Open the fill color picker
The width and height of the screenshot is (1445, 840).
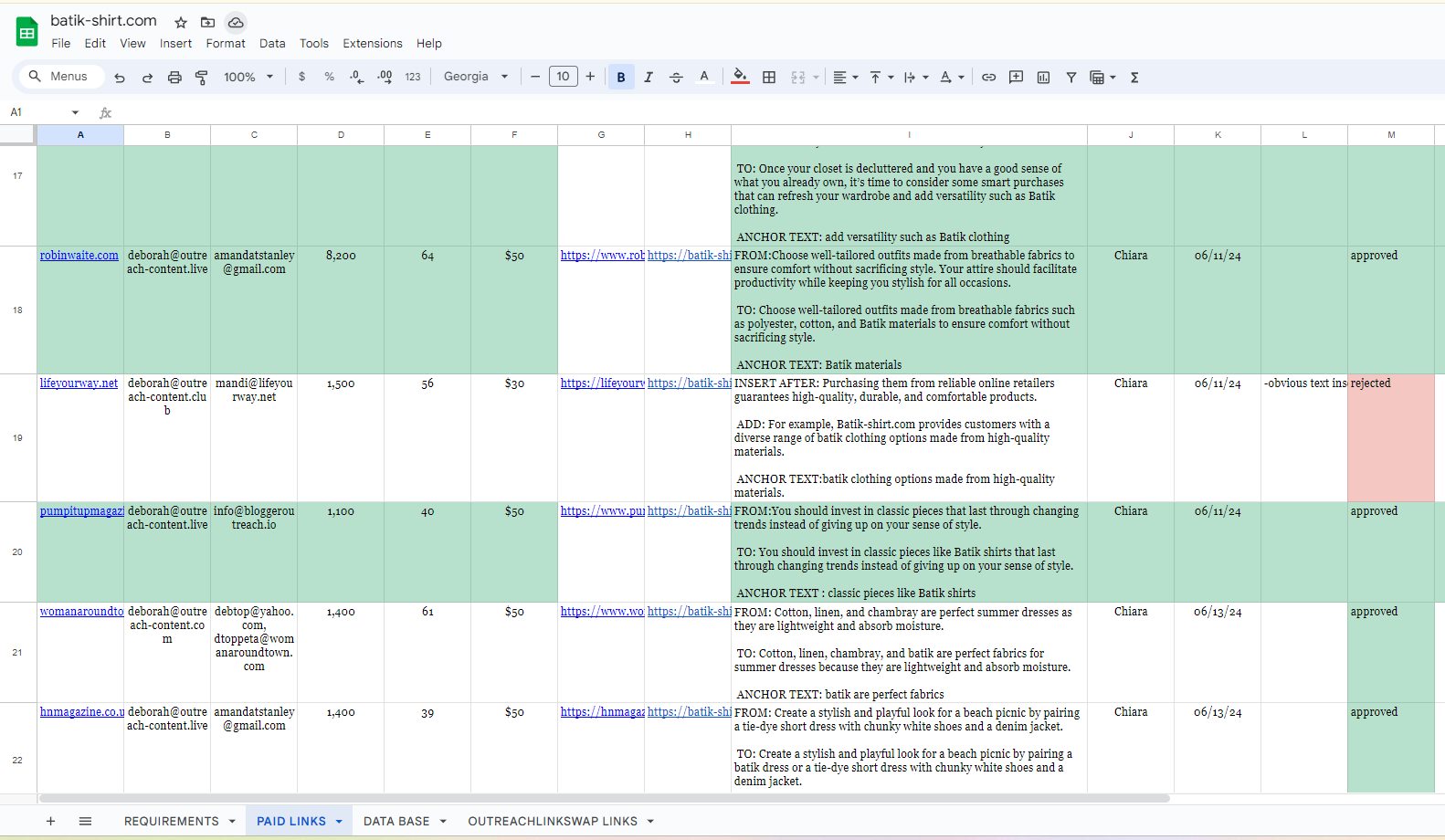(741, 77)
